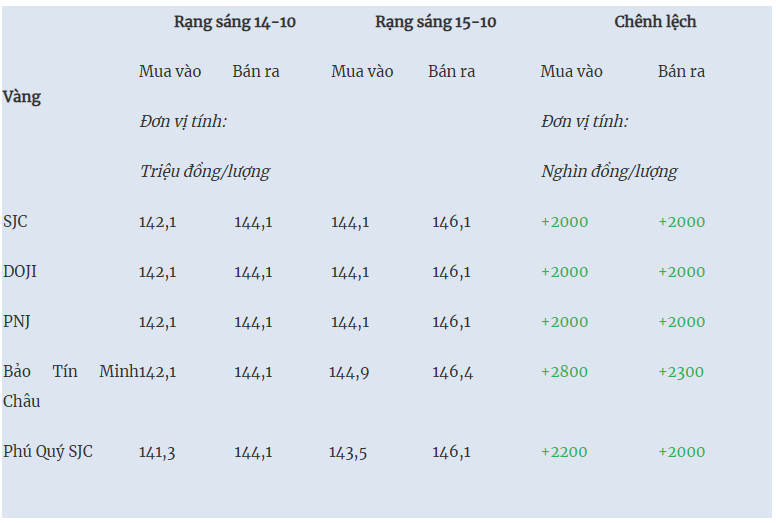Click the "Phú Quý SJC" row label

(48, 452)
